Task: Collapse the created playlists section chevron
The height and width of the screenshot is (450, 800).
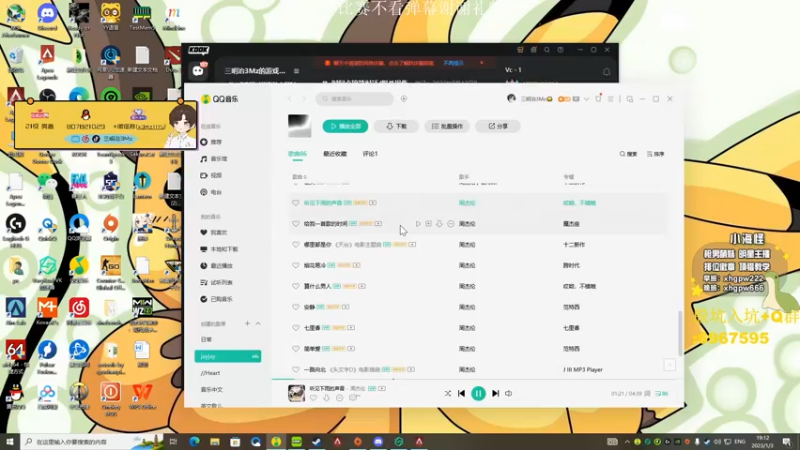Action: [x=258, y=323]
